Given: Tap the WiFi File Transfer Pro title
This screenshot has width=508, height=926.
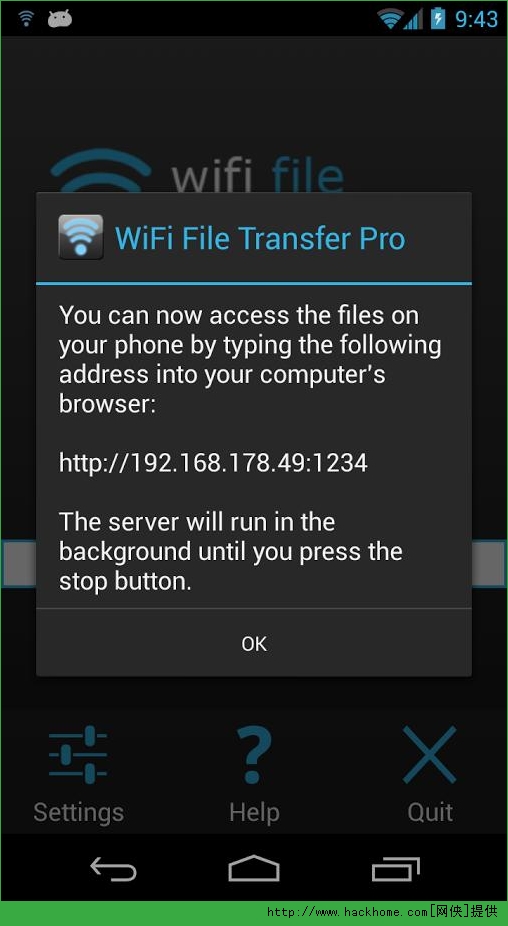Looking at the screenshot, I should [x=260, y=239].
